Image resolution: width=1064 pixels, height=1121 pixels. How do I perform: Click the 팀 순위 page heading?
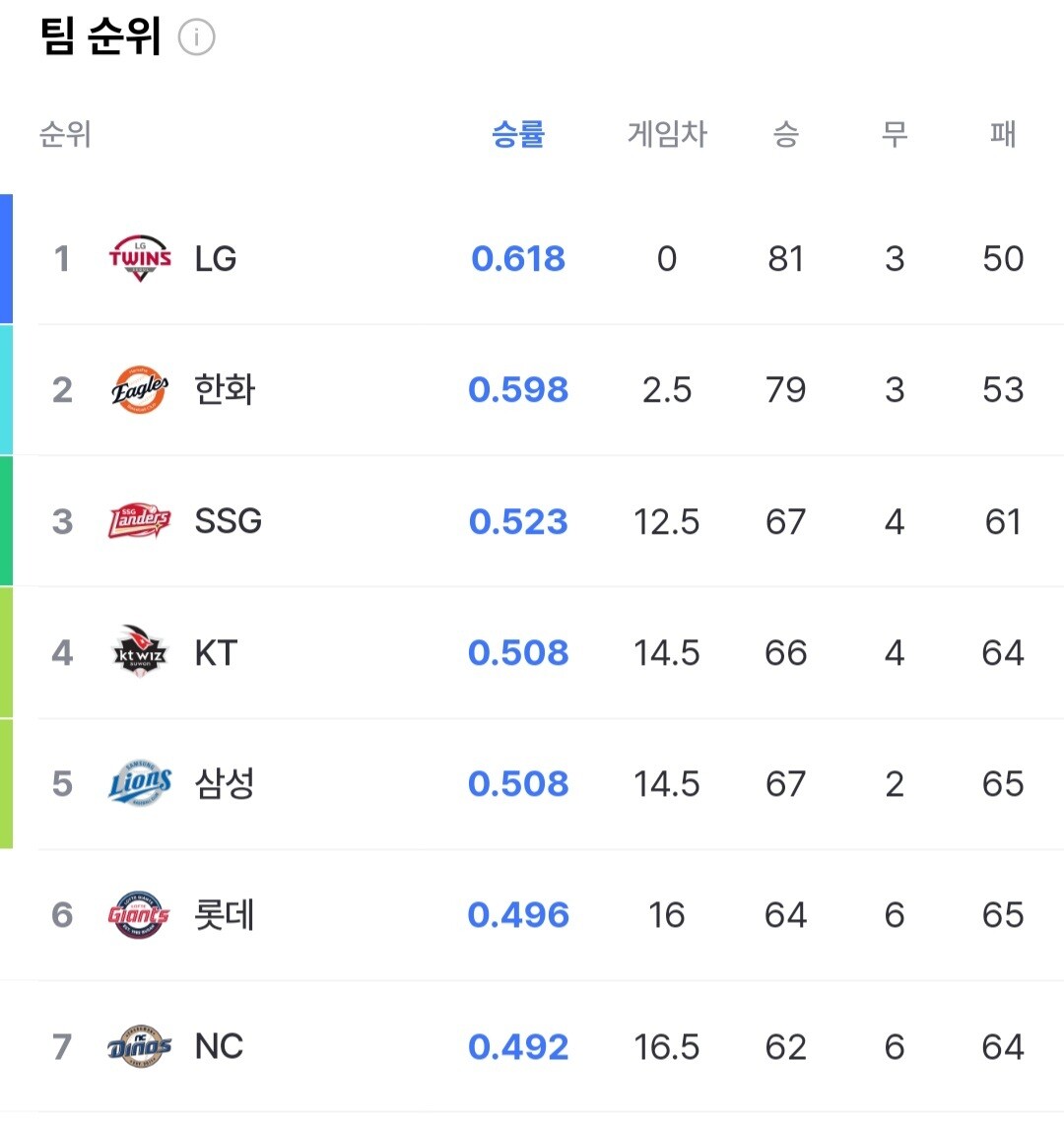pos(100,37)
